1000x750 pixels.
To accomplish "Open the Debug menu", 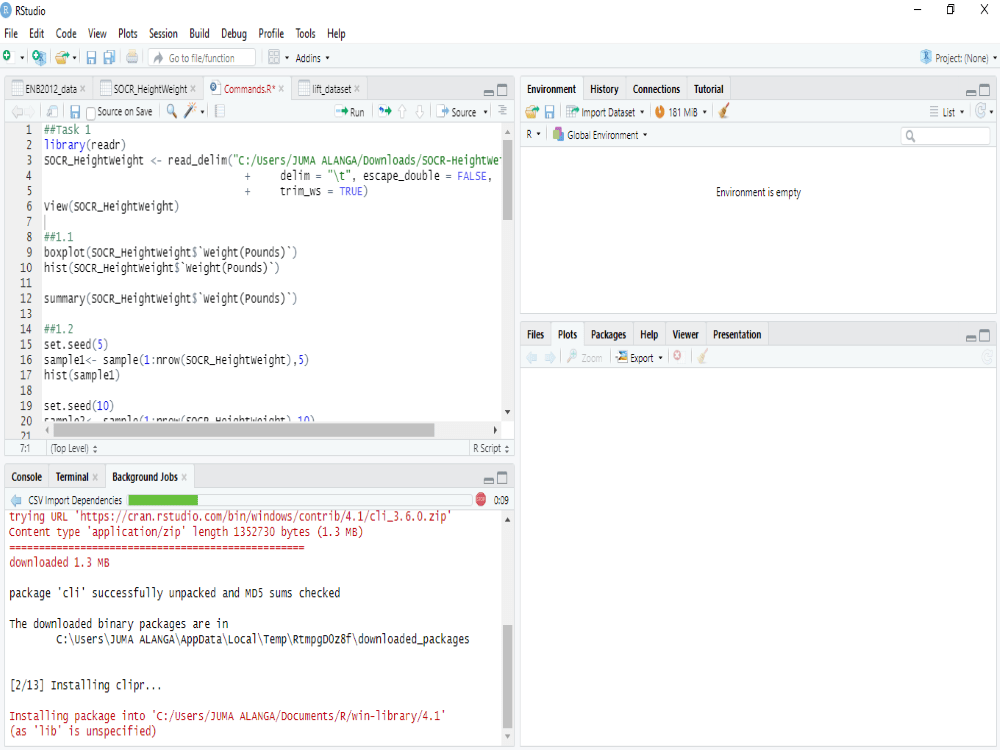I will [x=233, y=33].
